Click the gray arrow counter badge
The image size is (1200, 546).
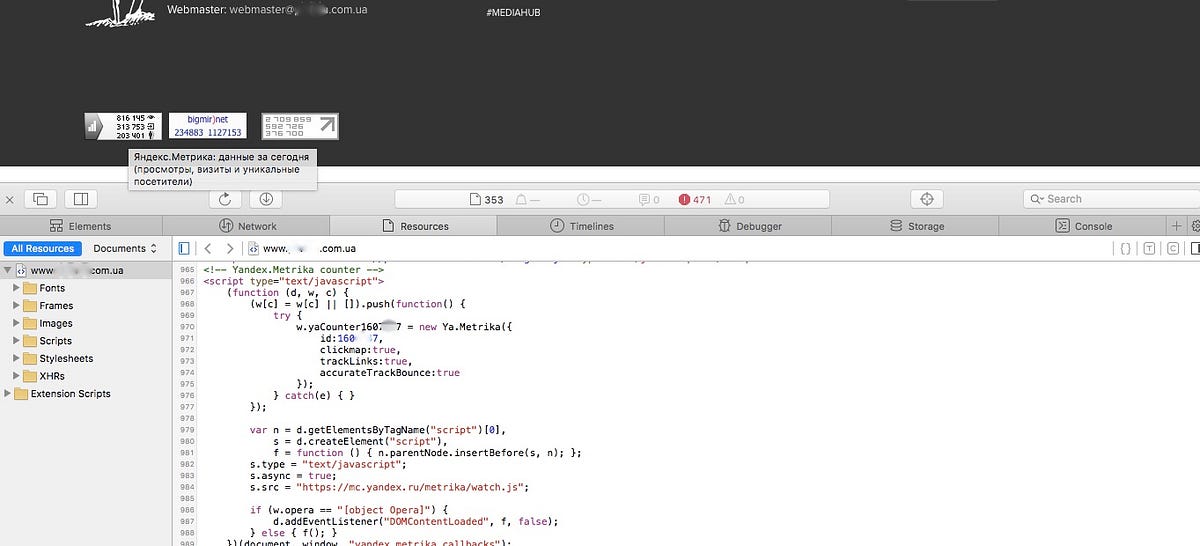click(x=300, y=126)
